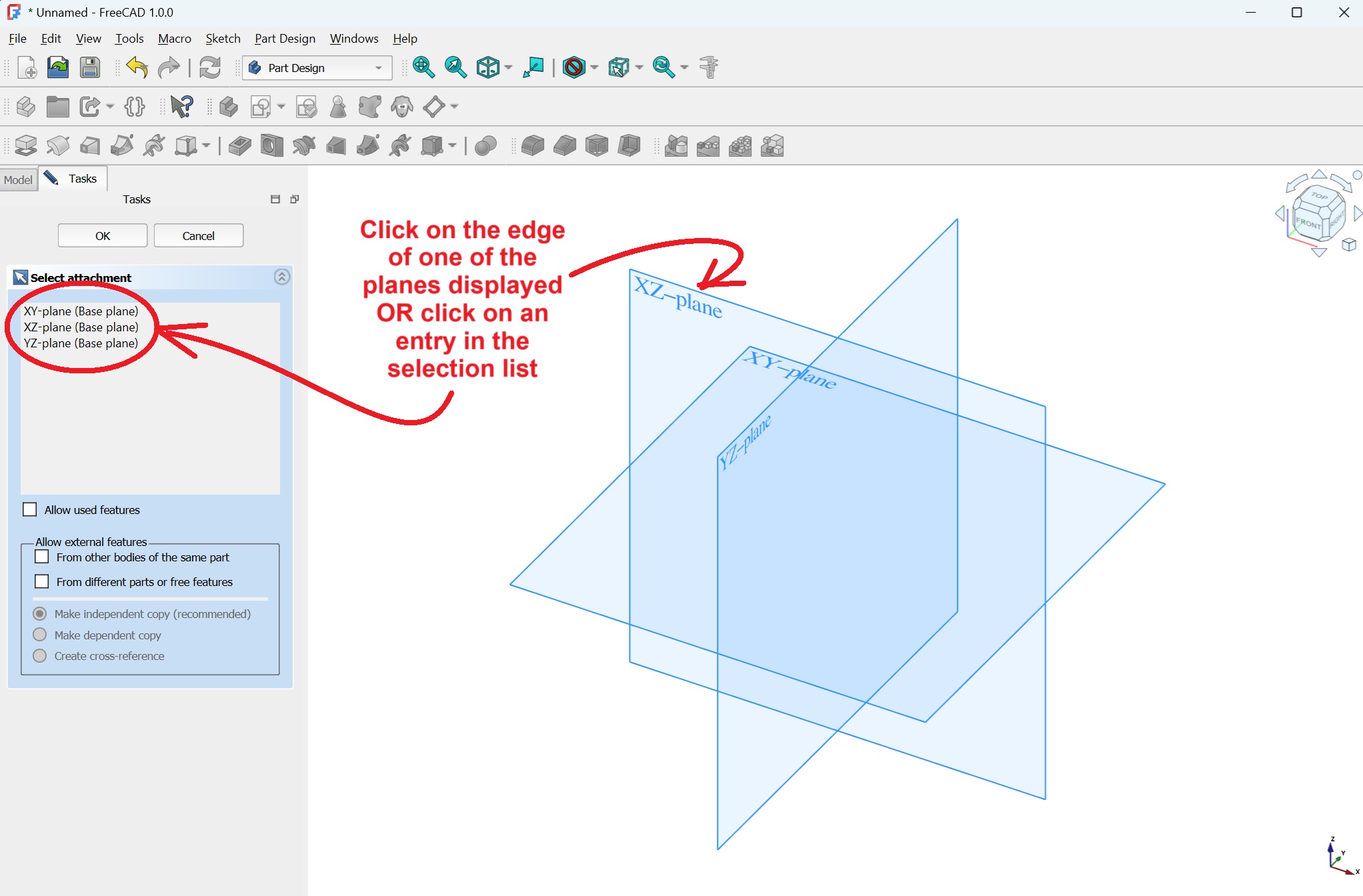Click the Save document icon
The width and height of the screenshot is (1363, 896).
coord(90,67)
